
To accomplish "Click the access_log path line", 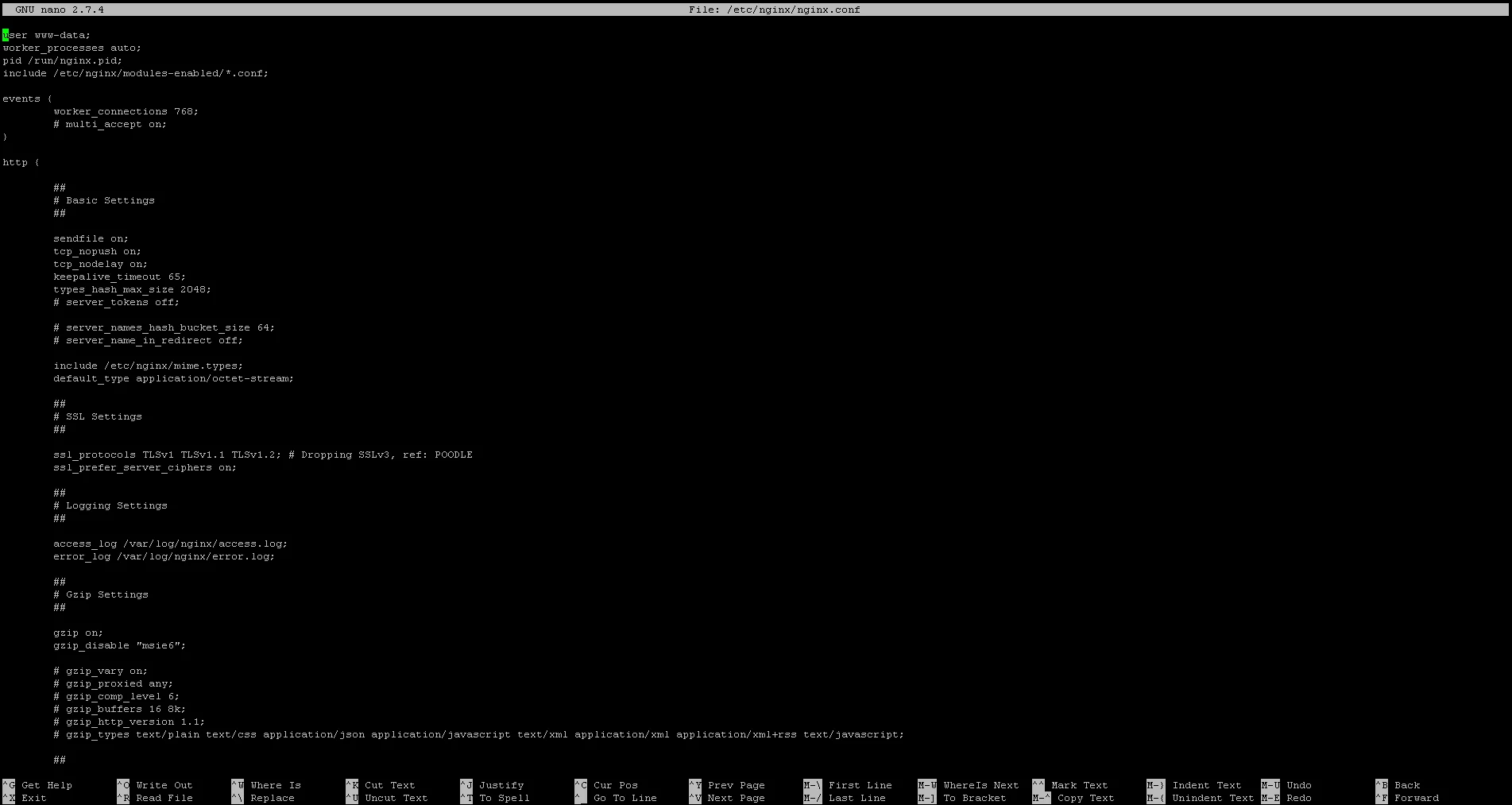I will coord(171,544).
